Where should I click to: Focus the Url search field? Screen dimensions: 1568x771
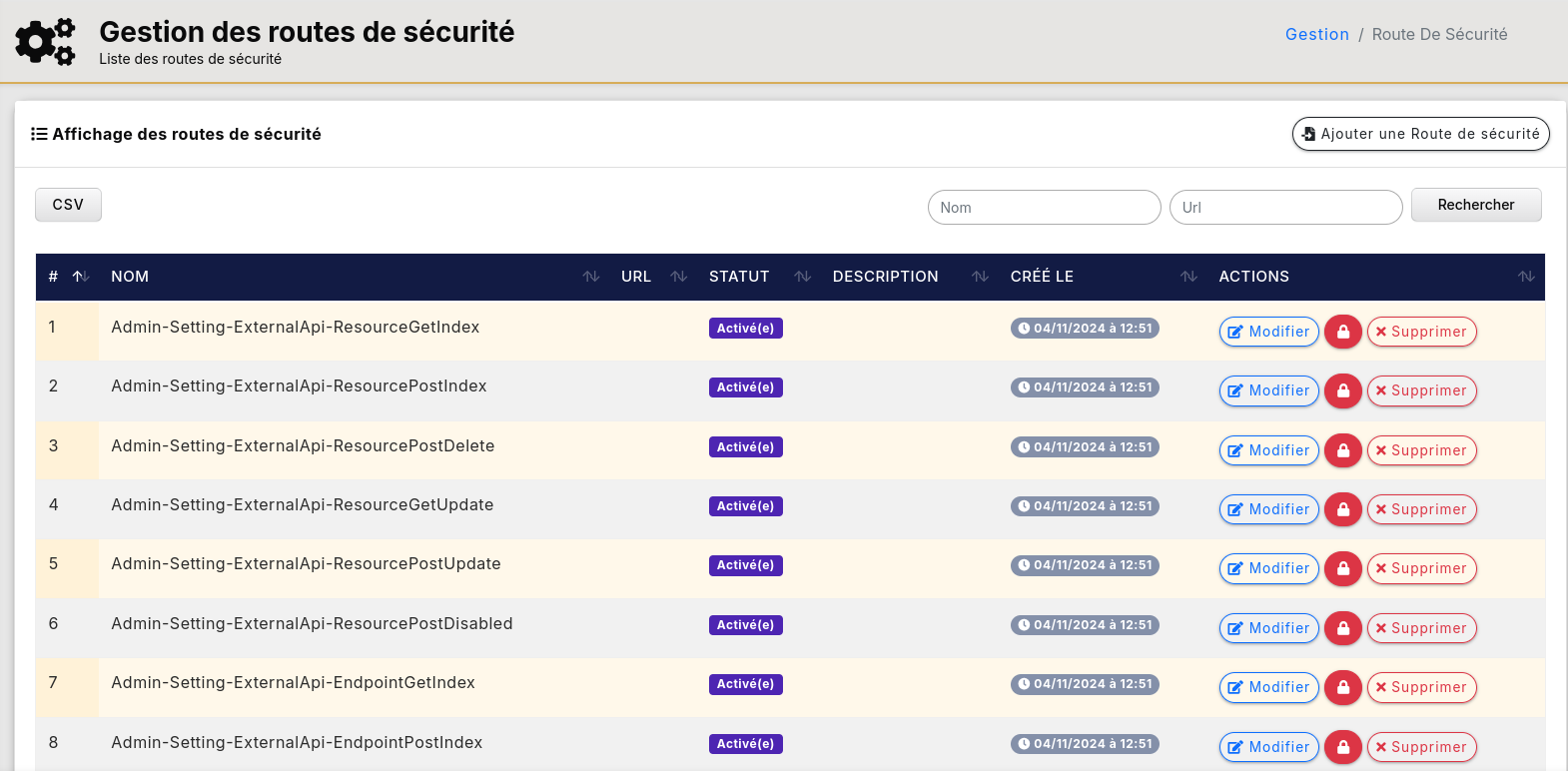[x=1285, y=208]
